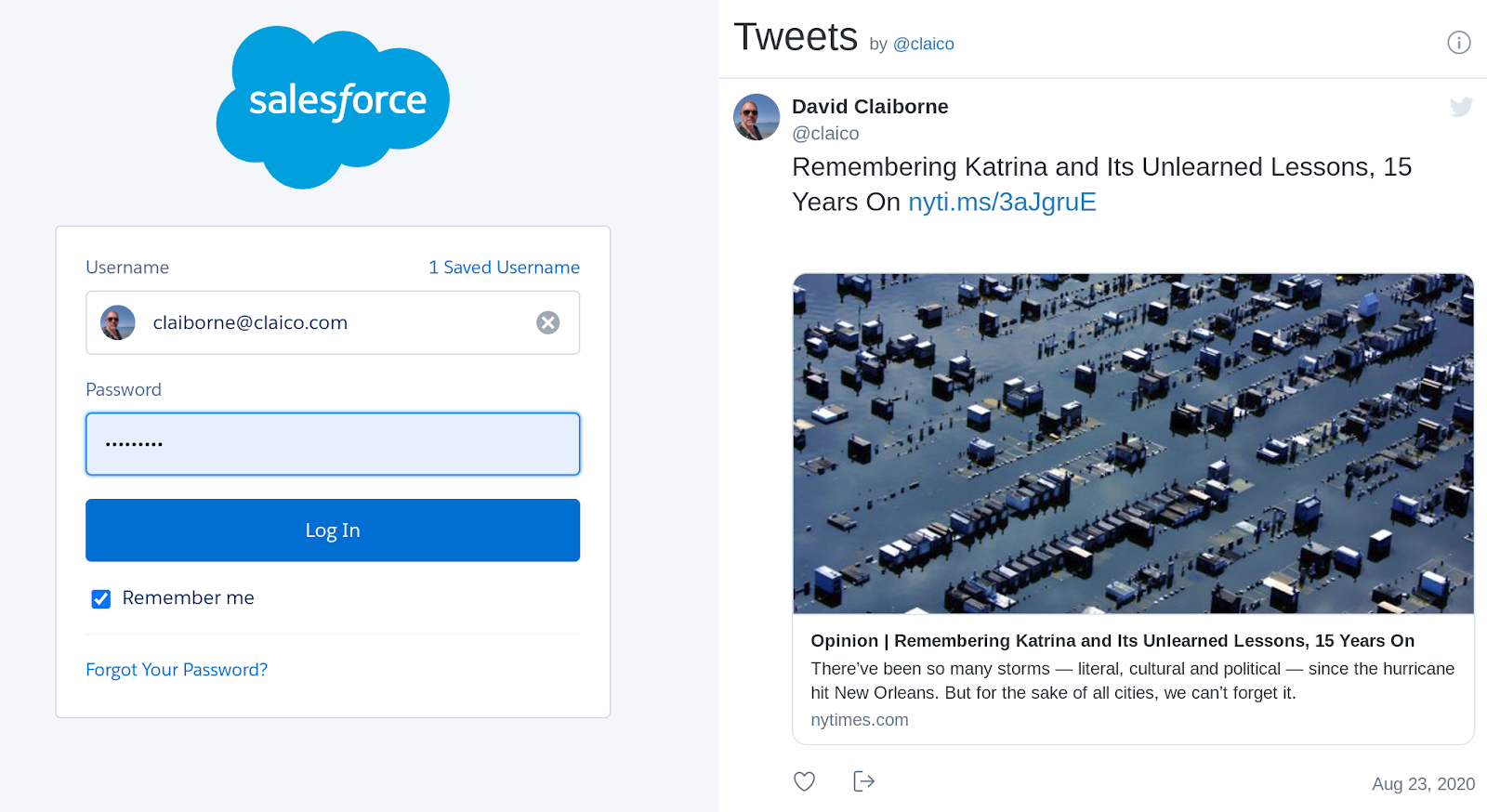
Task: Click the article description about New Orleans
Action: (x=1133, y=681)
